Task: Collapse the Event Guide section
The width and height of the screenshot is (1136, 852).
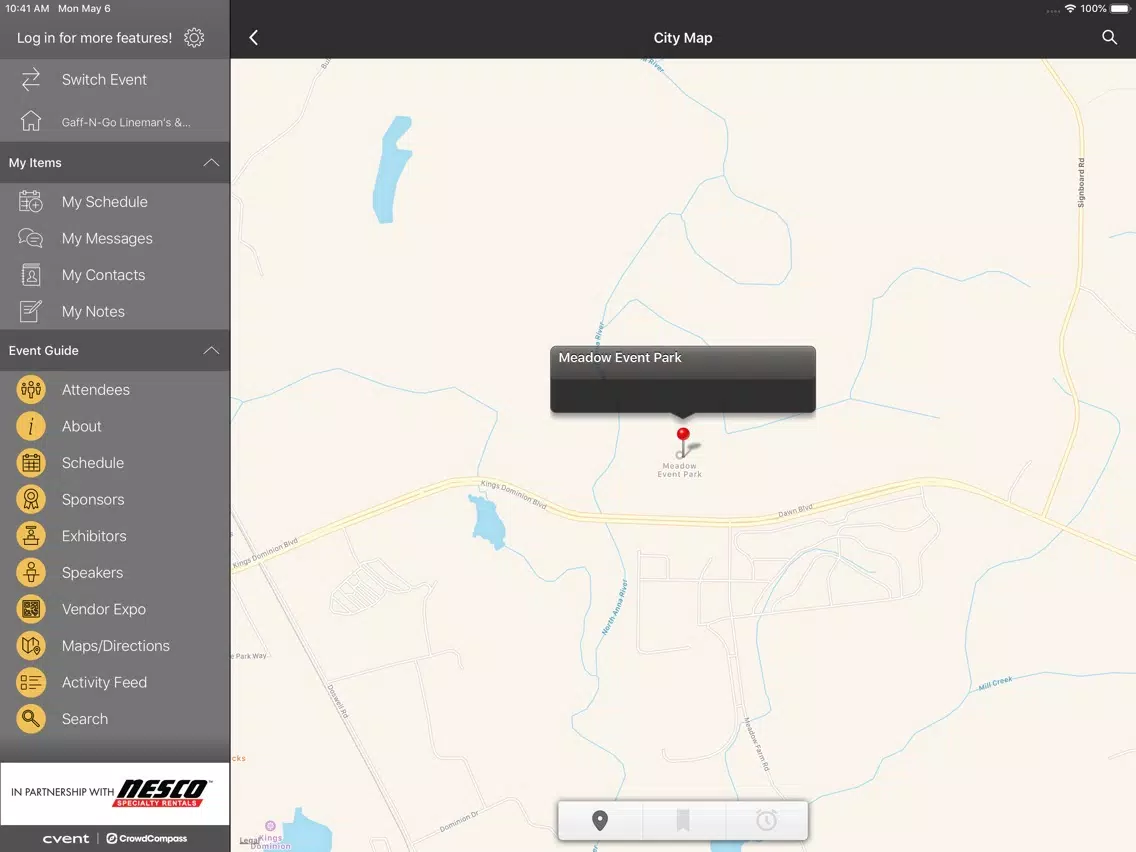Action: point(211,351)
